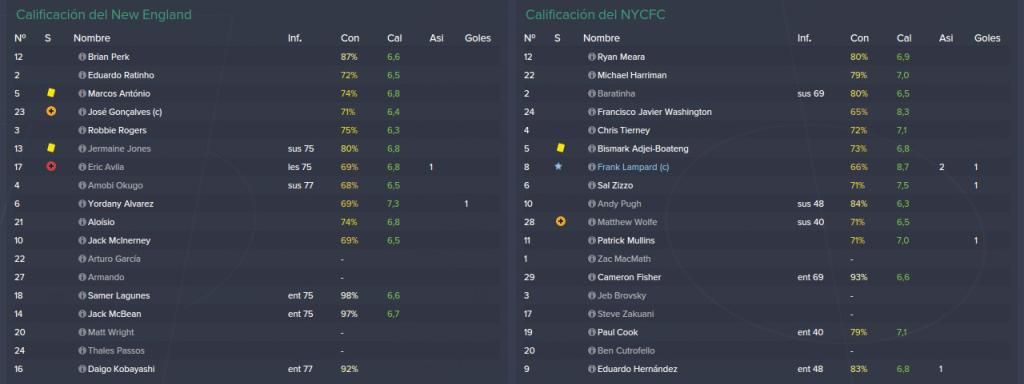Click Matthew Wolfe's orange injury cross icon
Viewport: 1024px width, 384px height.
point(560,222)
